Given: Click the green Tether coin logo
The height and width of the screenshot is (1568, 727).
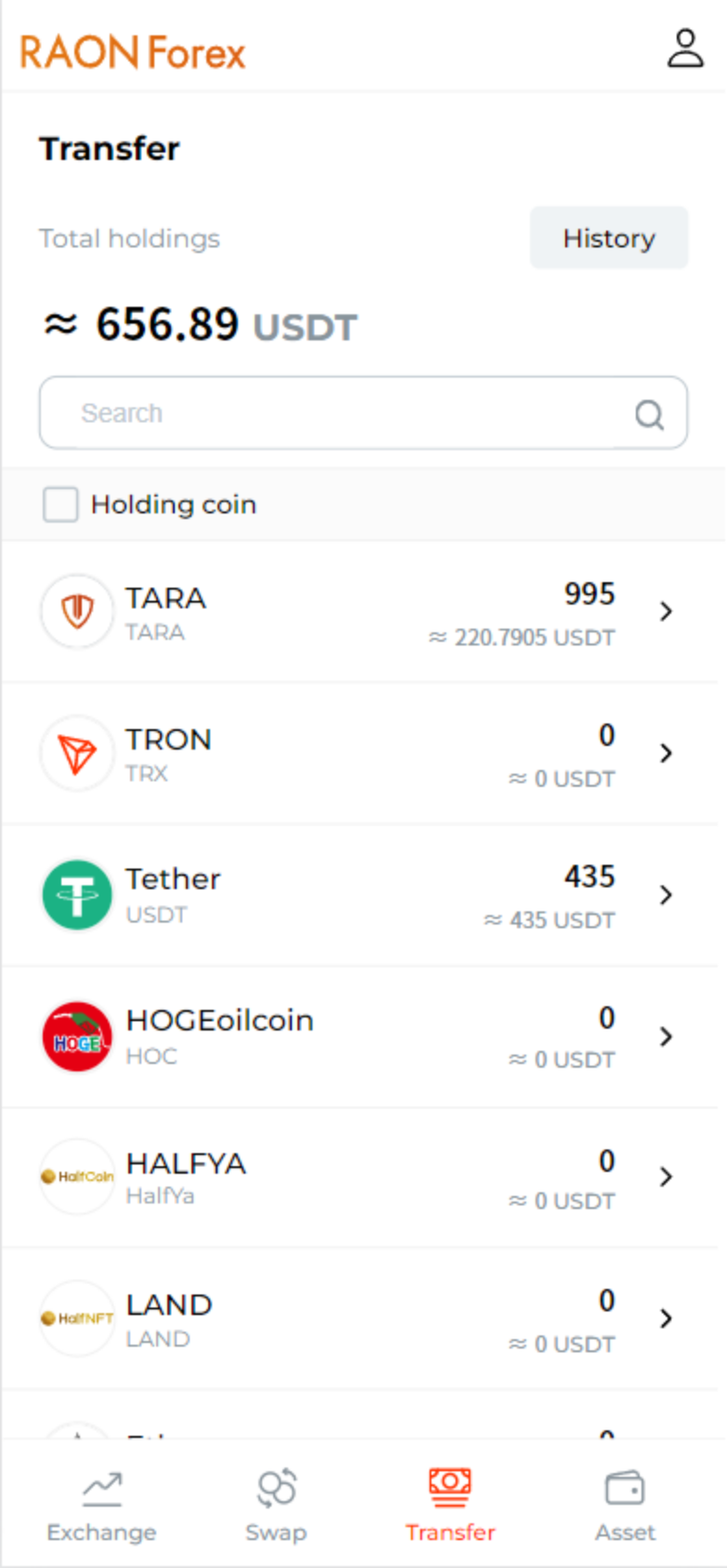Looking at the screenshot, I should point(77,895).
